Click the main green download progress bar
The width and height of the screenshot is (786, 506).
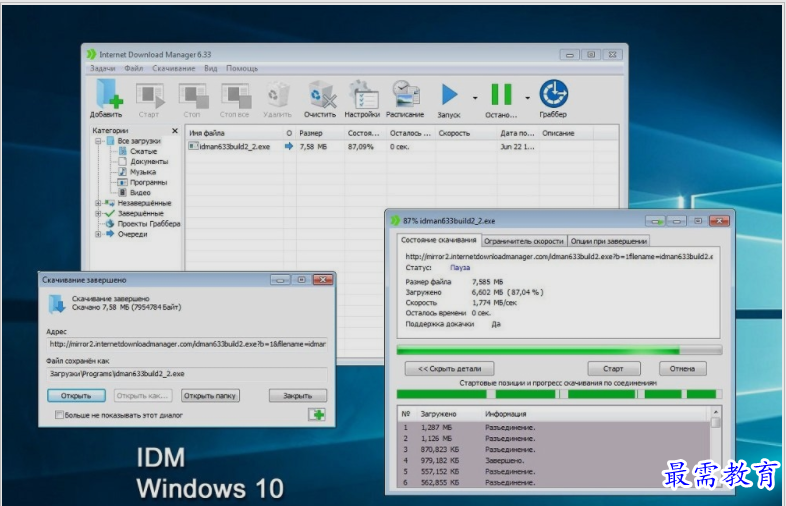559,350
